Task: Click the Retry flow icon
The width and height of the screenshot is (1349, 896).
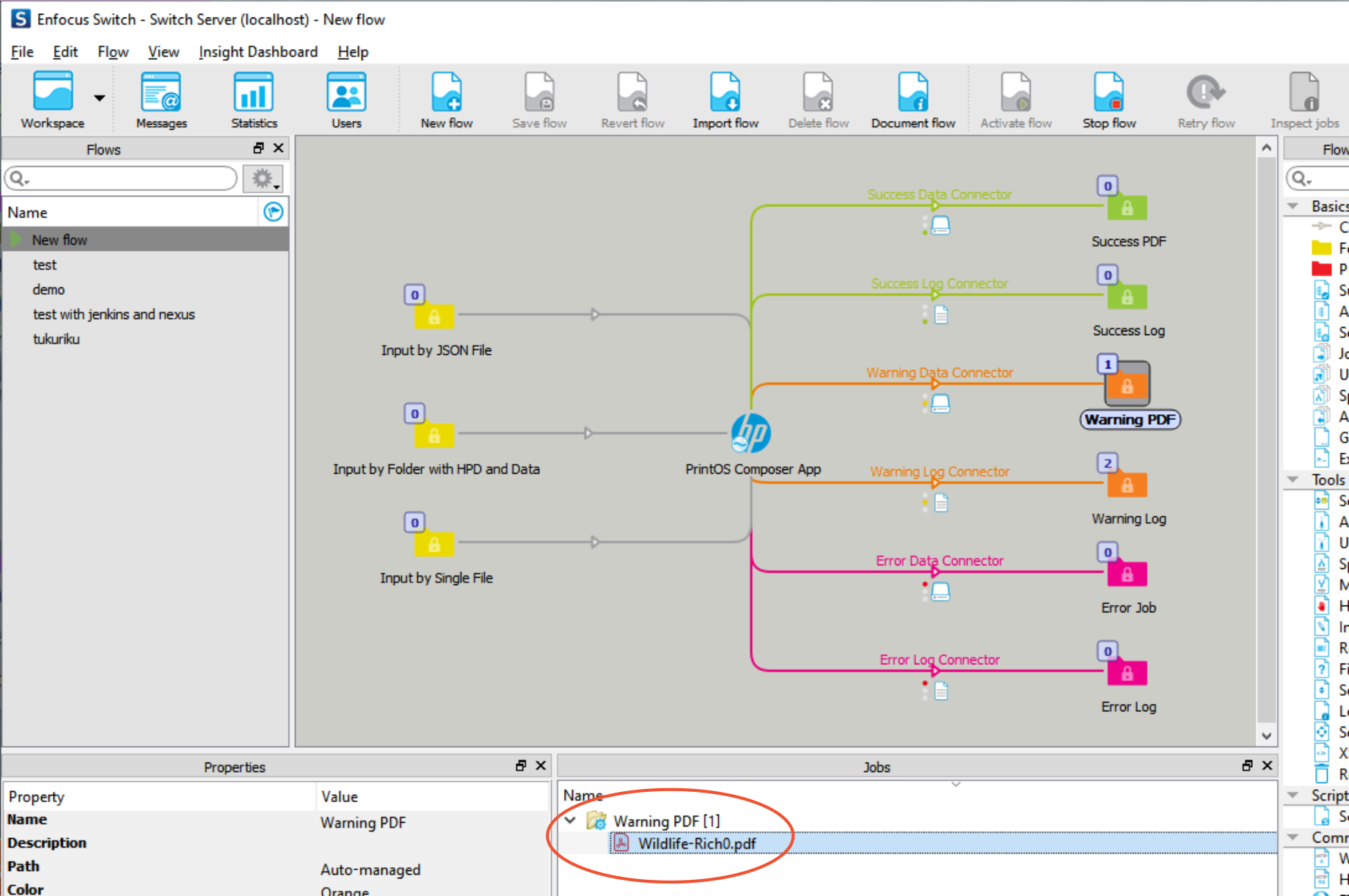Action: click(1204, 99)
